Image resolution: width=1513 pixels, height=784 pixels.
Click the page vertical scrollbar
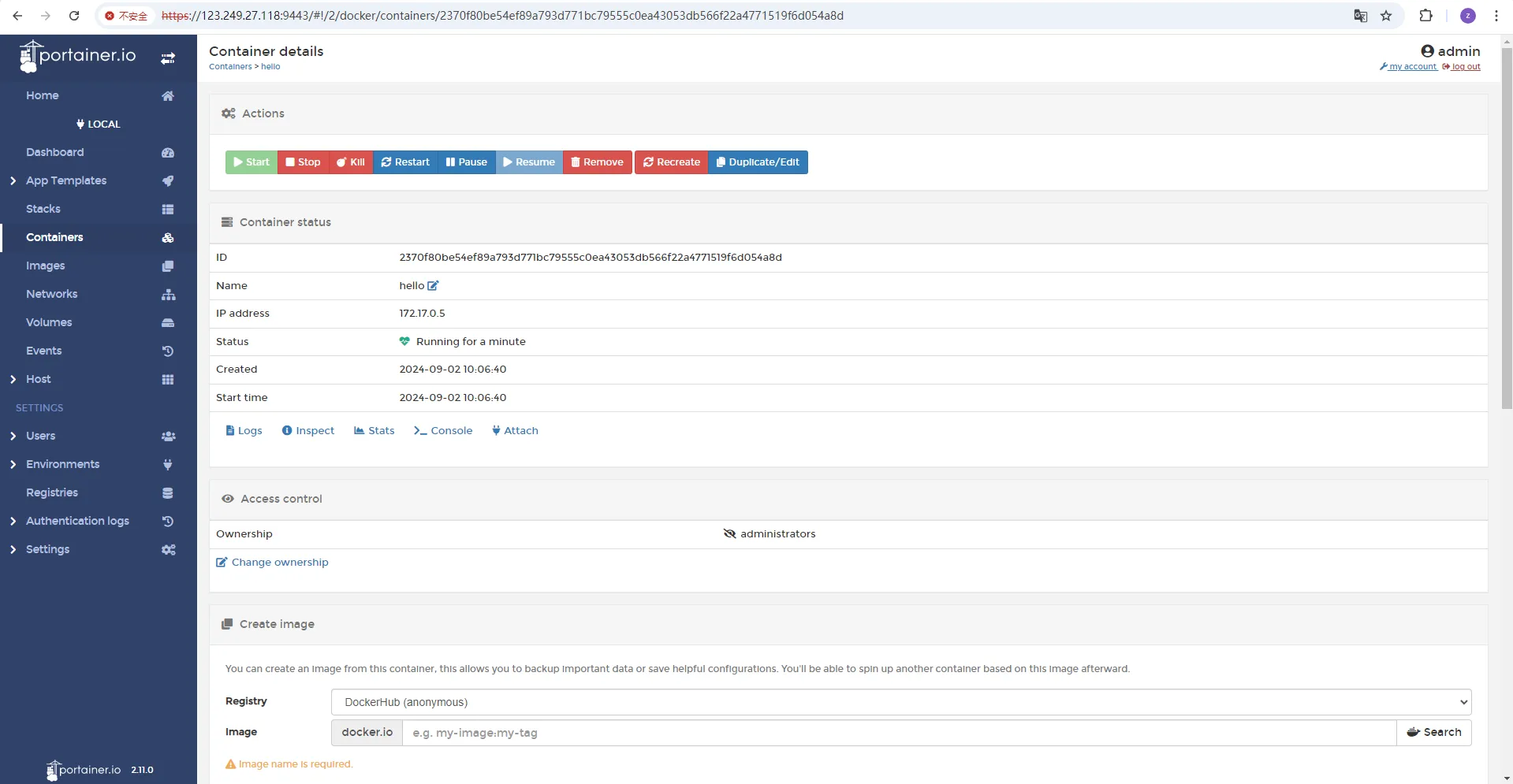coord(1507,229)
